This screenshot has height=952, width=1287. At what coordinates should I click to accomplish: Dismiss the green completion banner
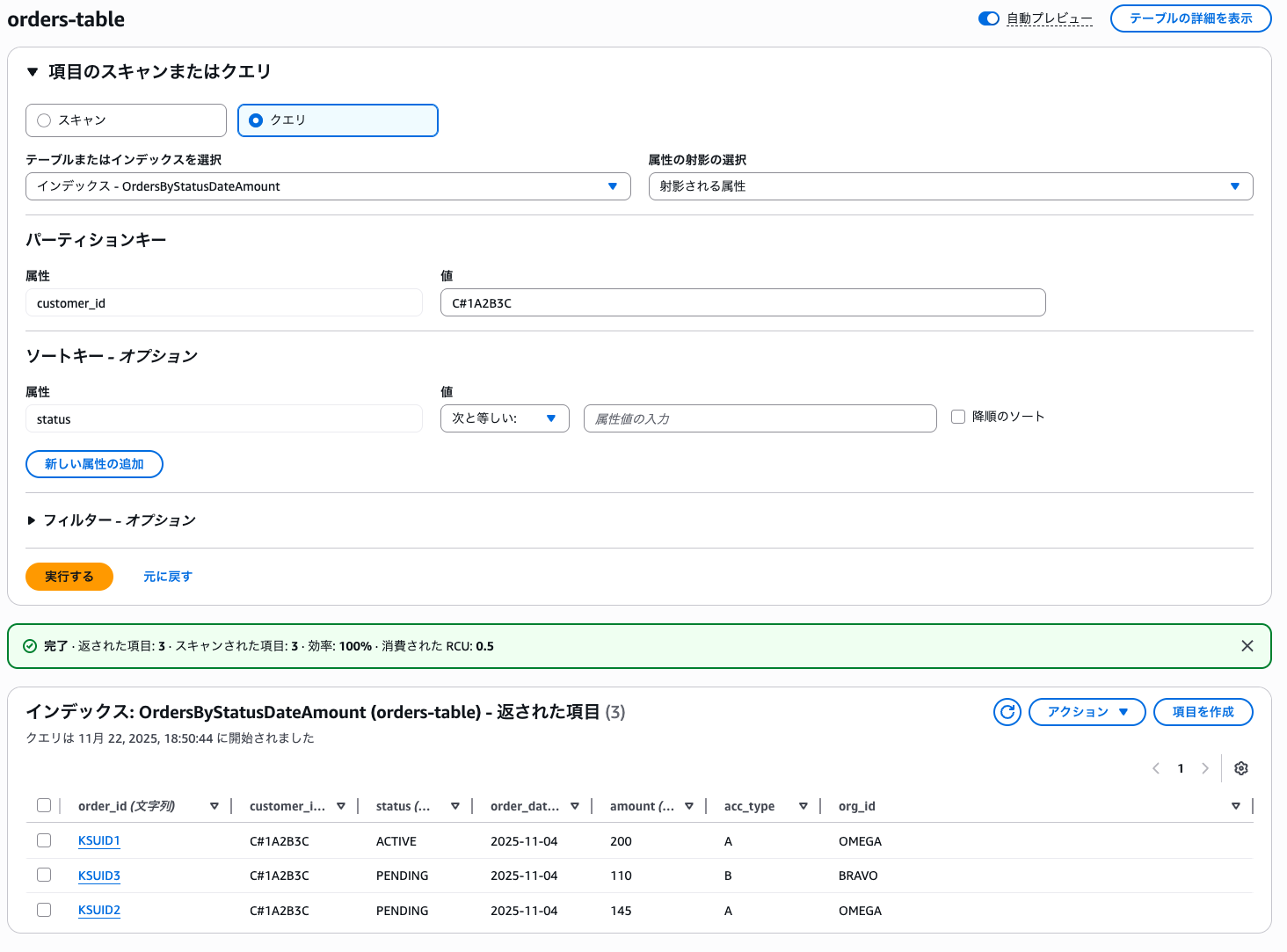1247,646
